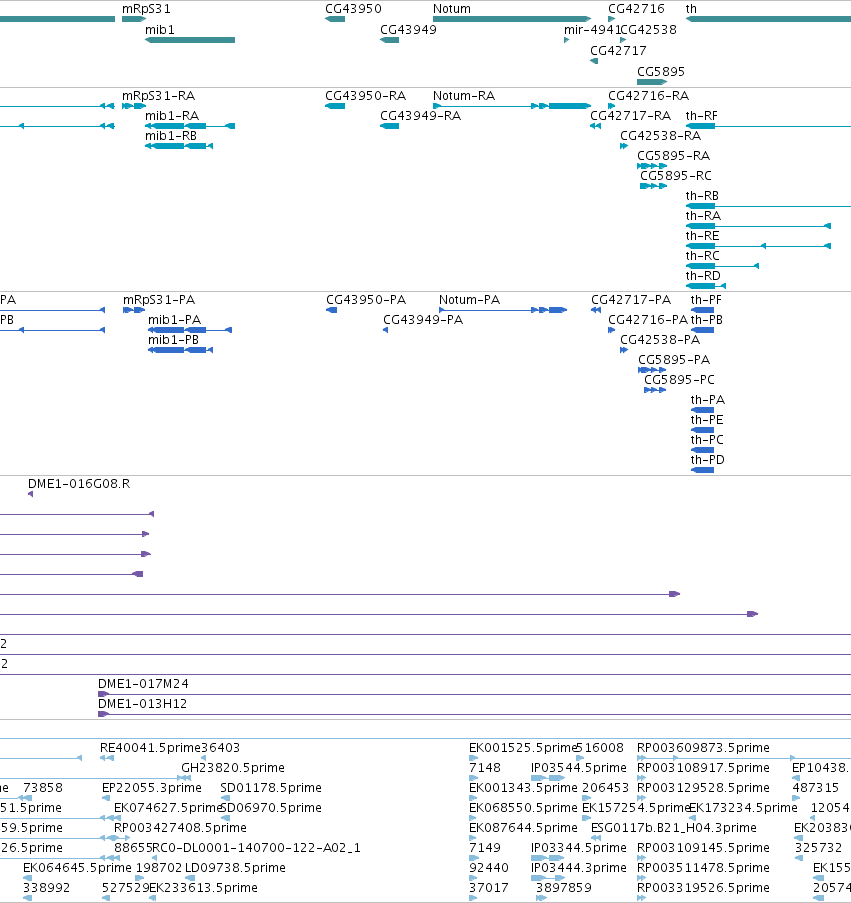851x903 pixels.
Task: Select transcript CG42538-RA
Action: tap(624, 146)
